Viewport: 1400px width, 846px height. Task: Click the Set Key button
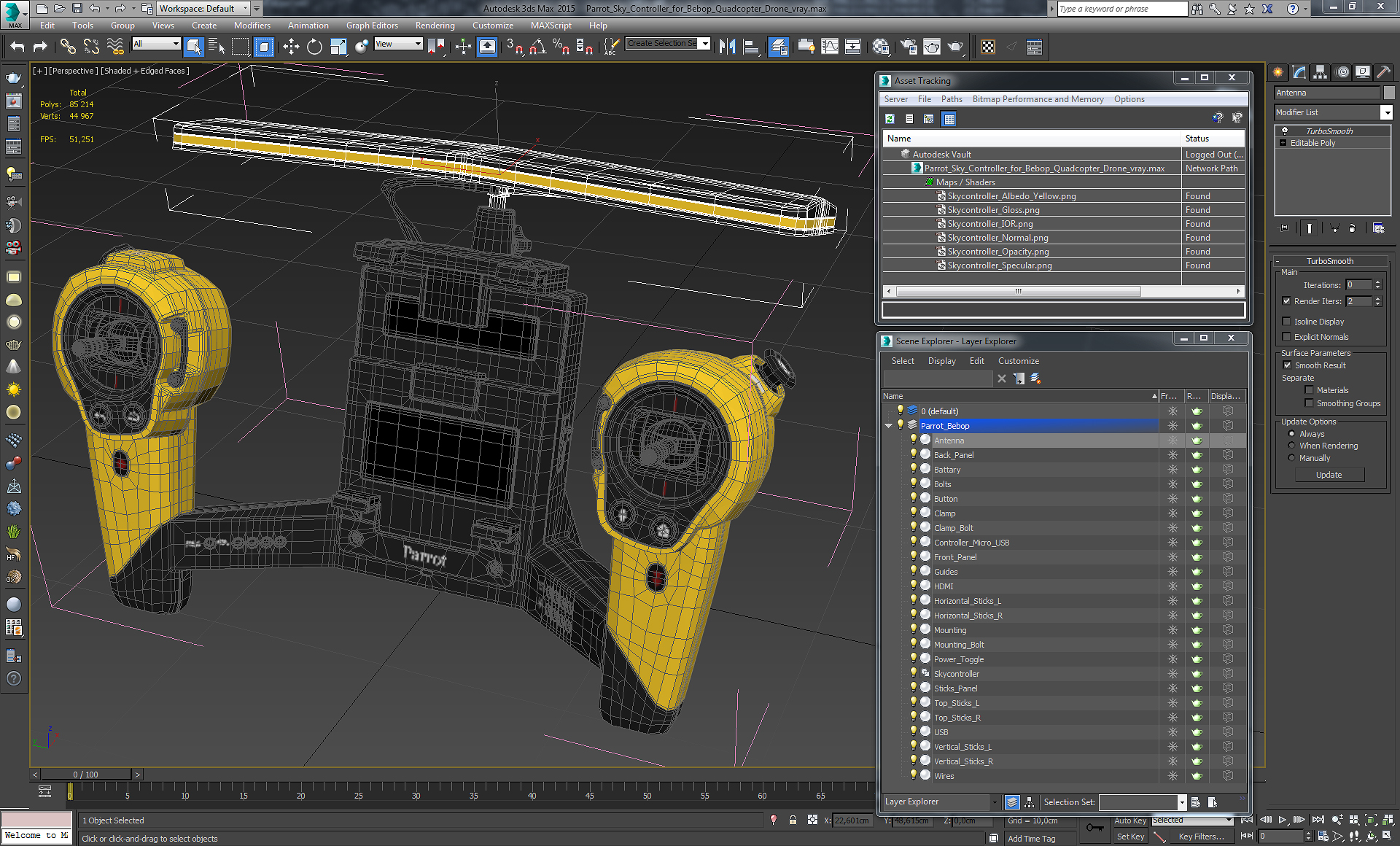(x=1129, y=837)
